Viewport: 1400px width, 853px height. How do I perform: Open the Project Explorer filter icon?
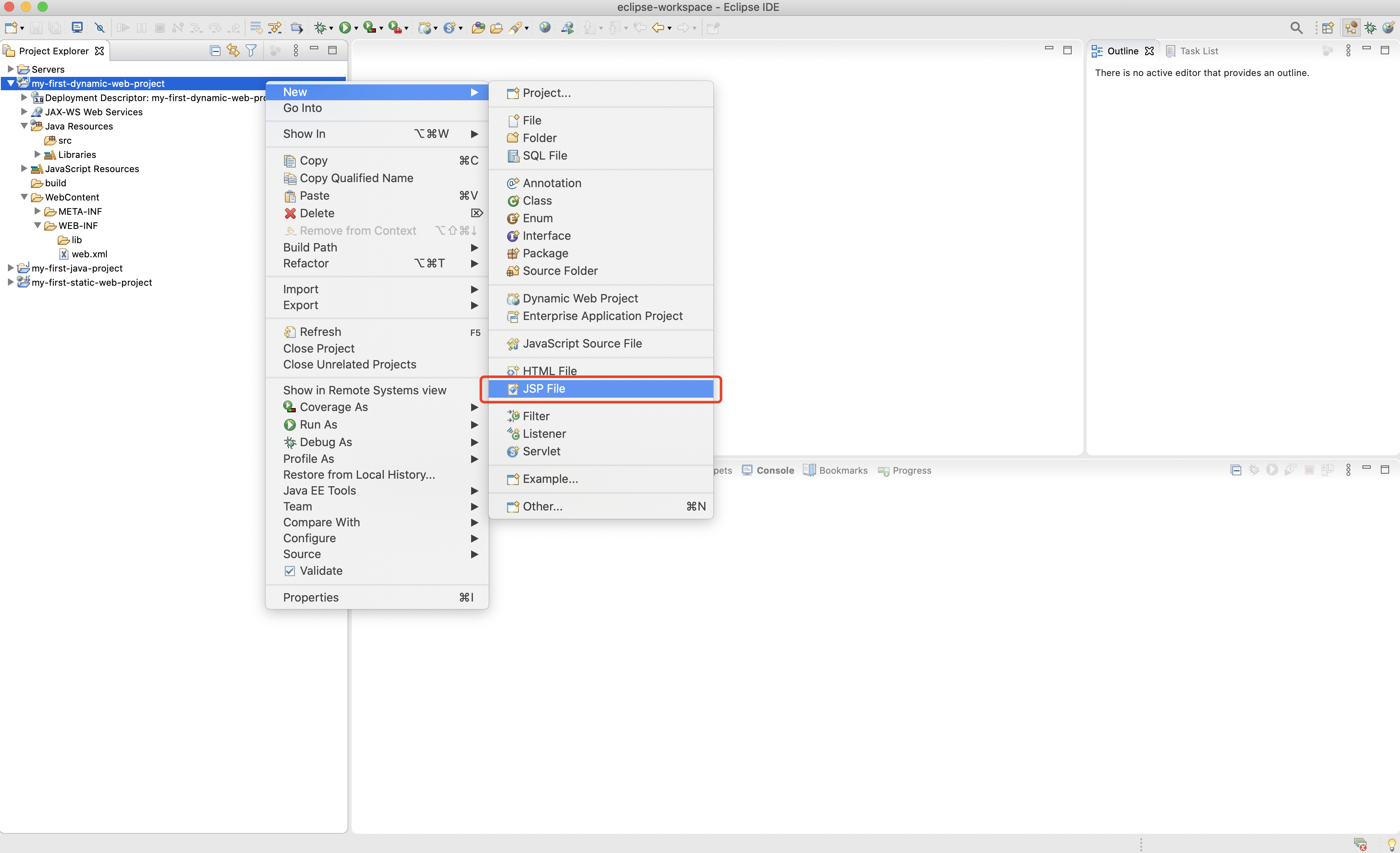click(x=251, y=51)
